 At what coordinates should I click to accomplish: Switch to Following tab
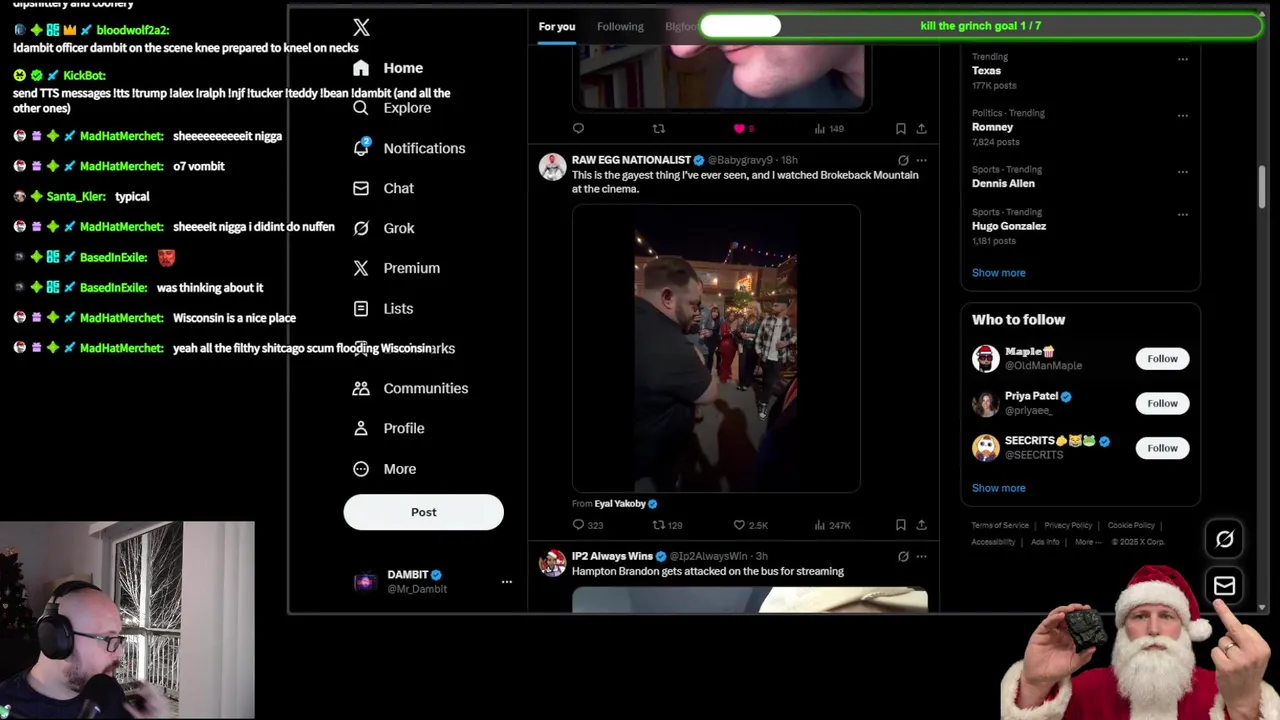[x=620, y=26]
